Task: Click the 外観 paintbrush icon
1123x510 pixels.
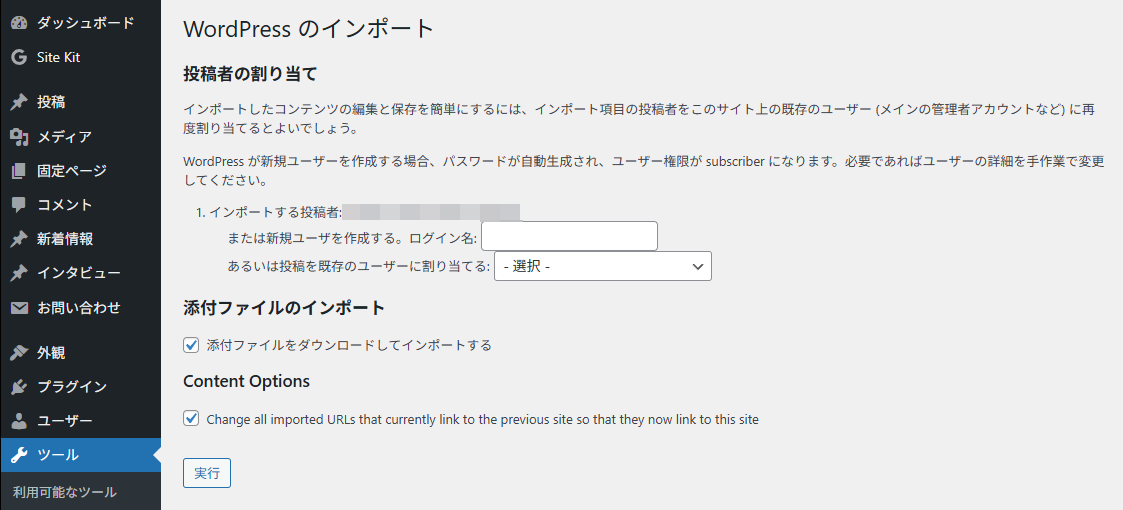Action: pos(19,352)
